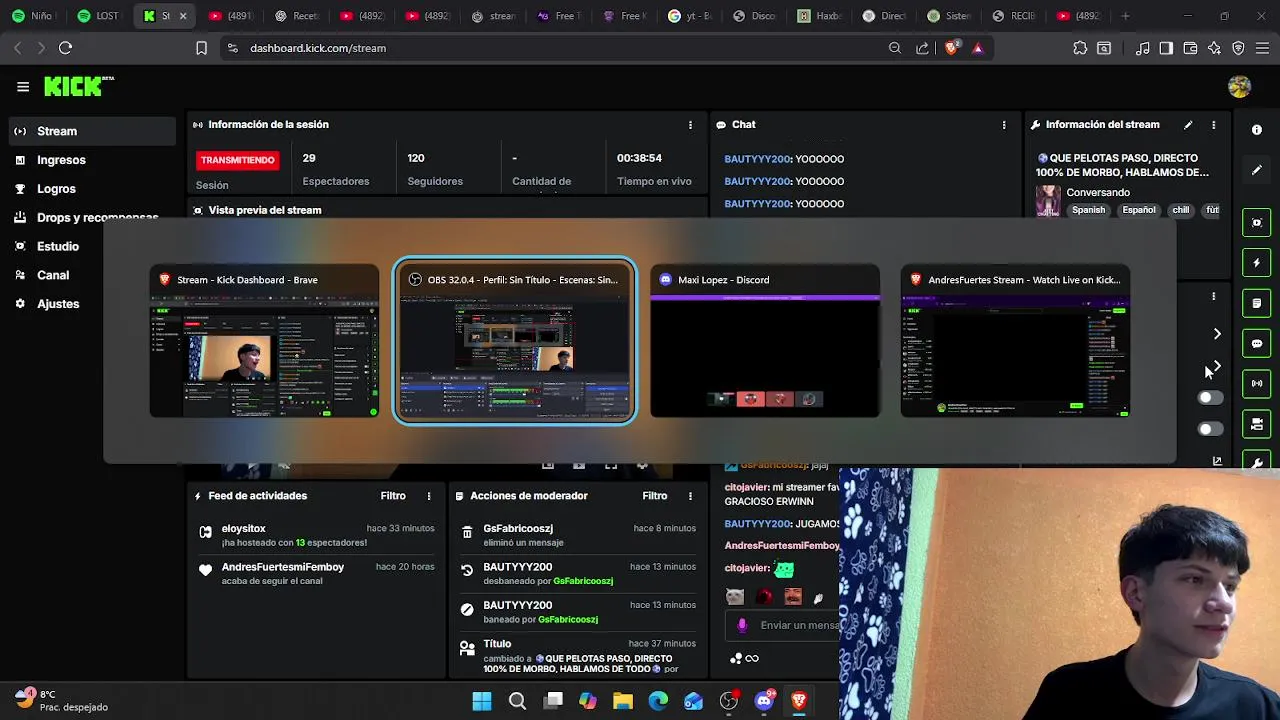Image resolution: width=1280 pixels, height=720 pixels.
Task: Open Filtro in Acciones de moderador
Action: click(655, 496)
